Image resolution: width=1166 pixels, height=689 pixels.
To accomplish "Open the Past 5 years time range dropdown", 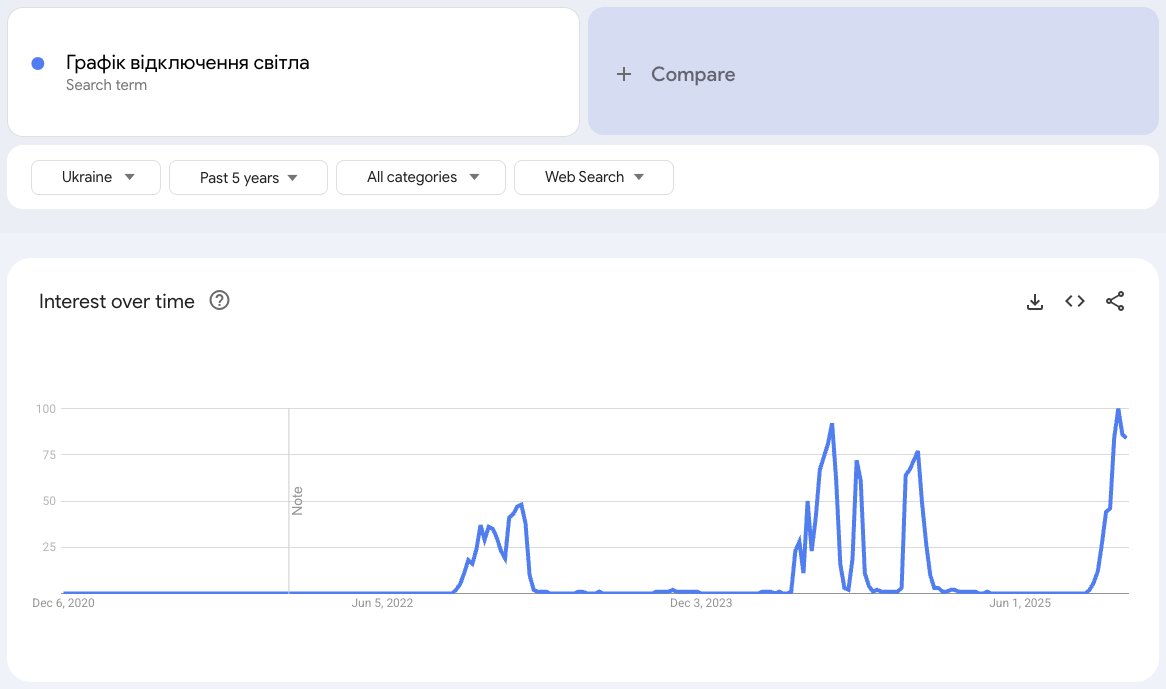I will pos(248,178).
